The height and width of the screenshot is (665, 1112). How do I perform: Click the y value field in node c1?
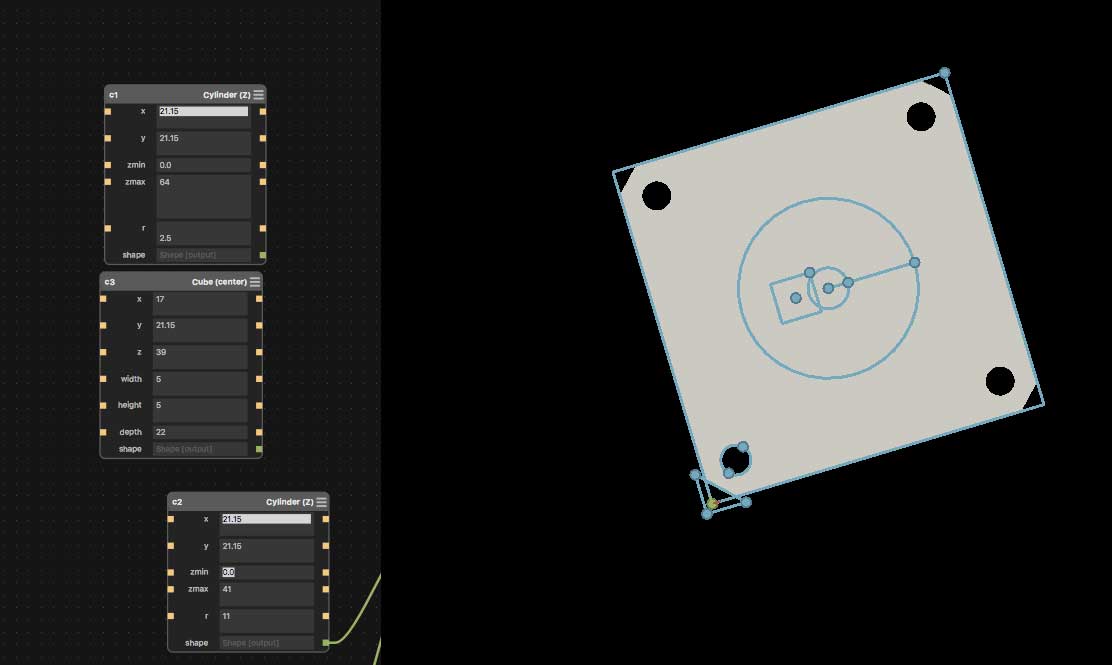[204, 142]
